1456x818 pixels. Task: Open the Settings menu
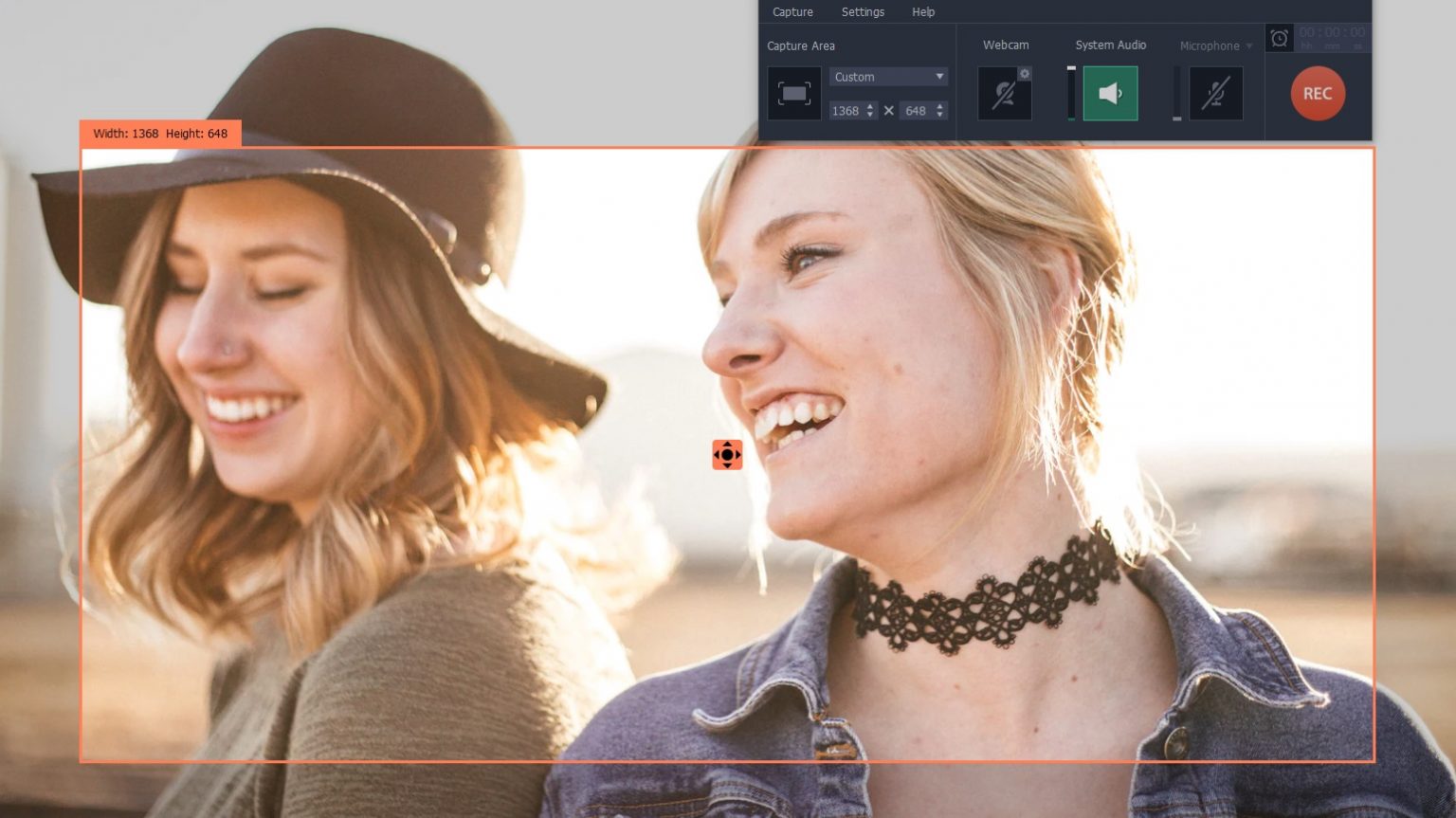point(863,11)
